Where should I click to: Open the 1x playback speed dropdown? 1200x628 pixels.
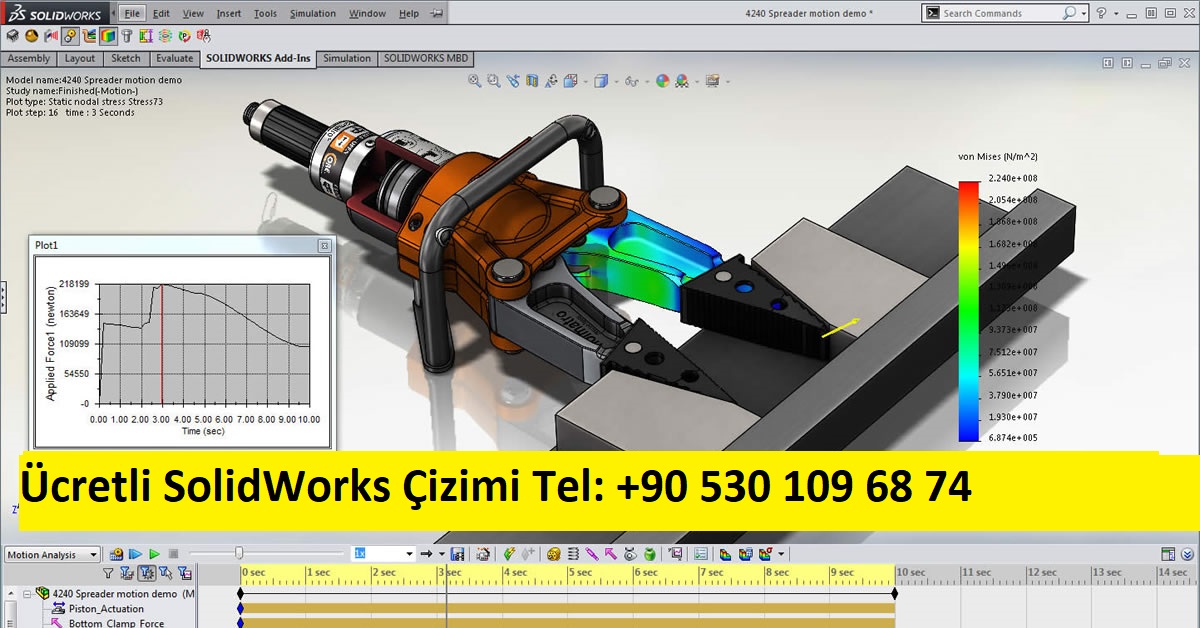(x=409, y=554)
